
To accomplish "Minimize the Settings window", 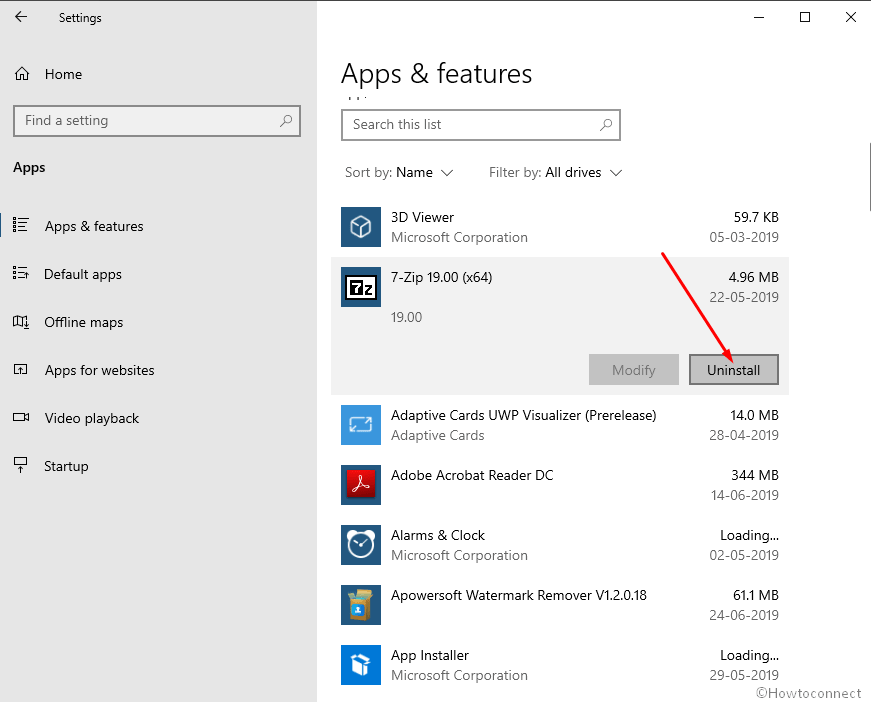I will point(759,17).
